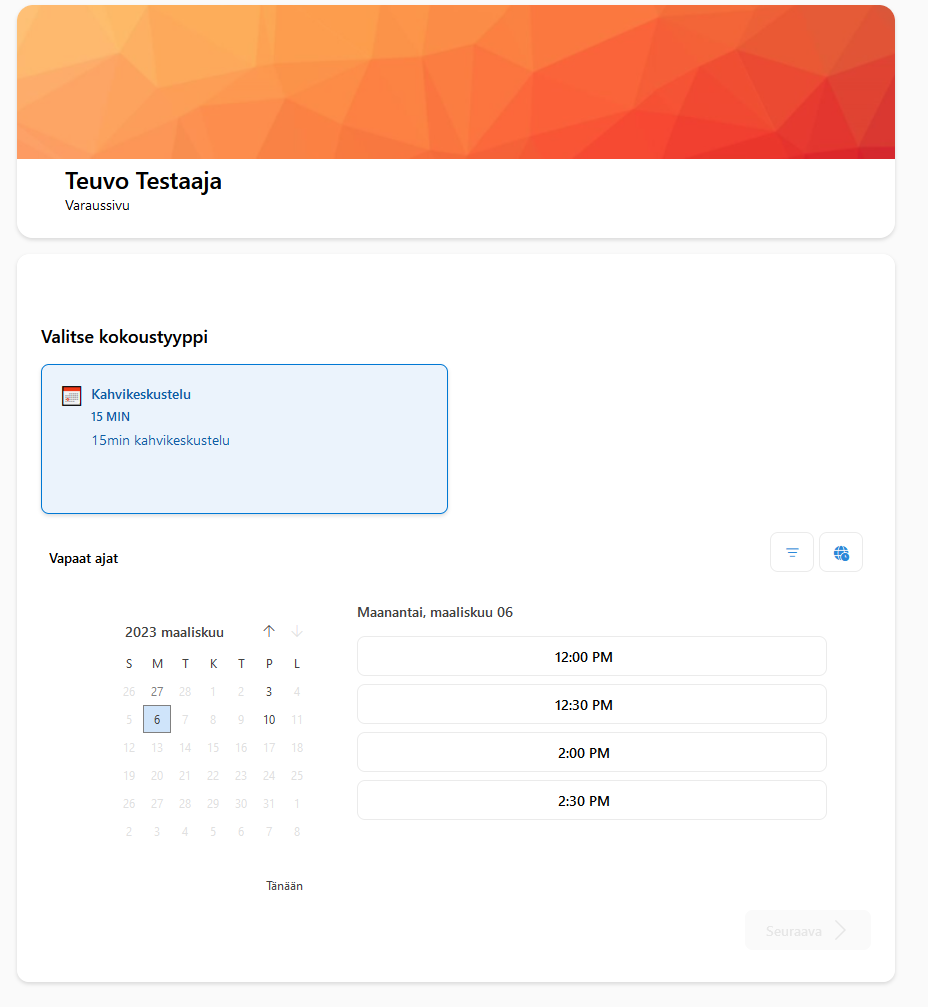The width and height of the screenshot is (928, 1007).
Task: Click the "P" weekday column header
Action: pyautogui.click(x=269, y=663)
